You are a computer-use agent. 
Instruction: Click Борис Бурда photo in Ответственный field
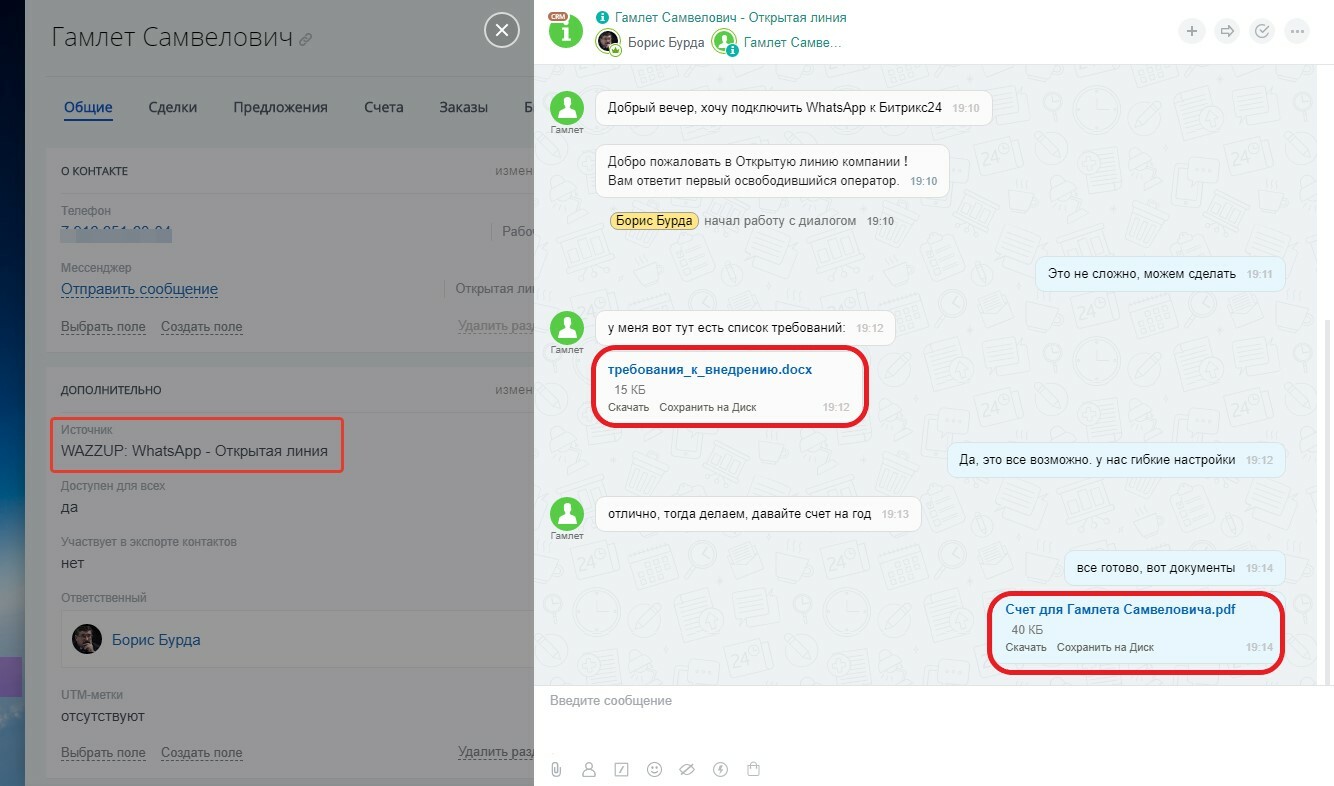click(87, 640)
